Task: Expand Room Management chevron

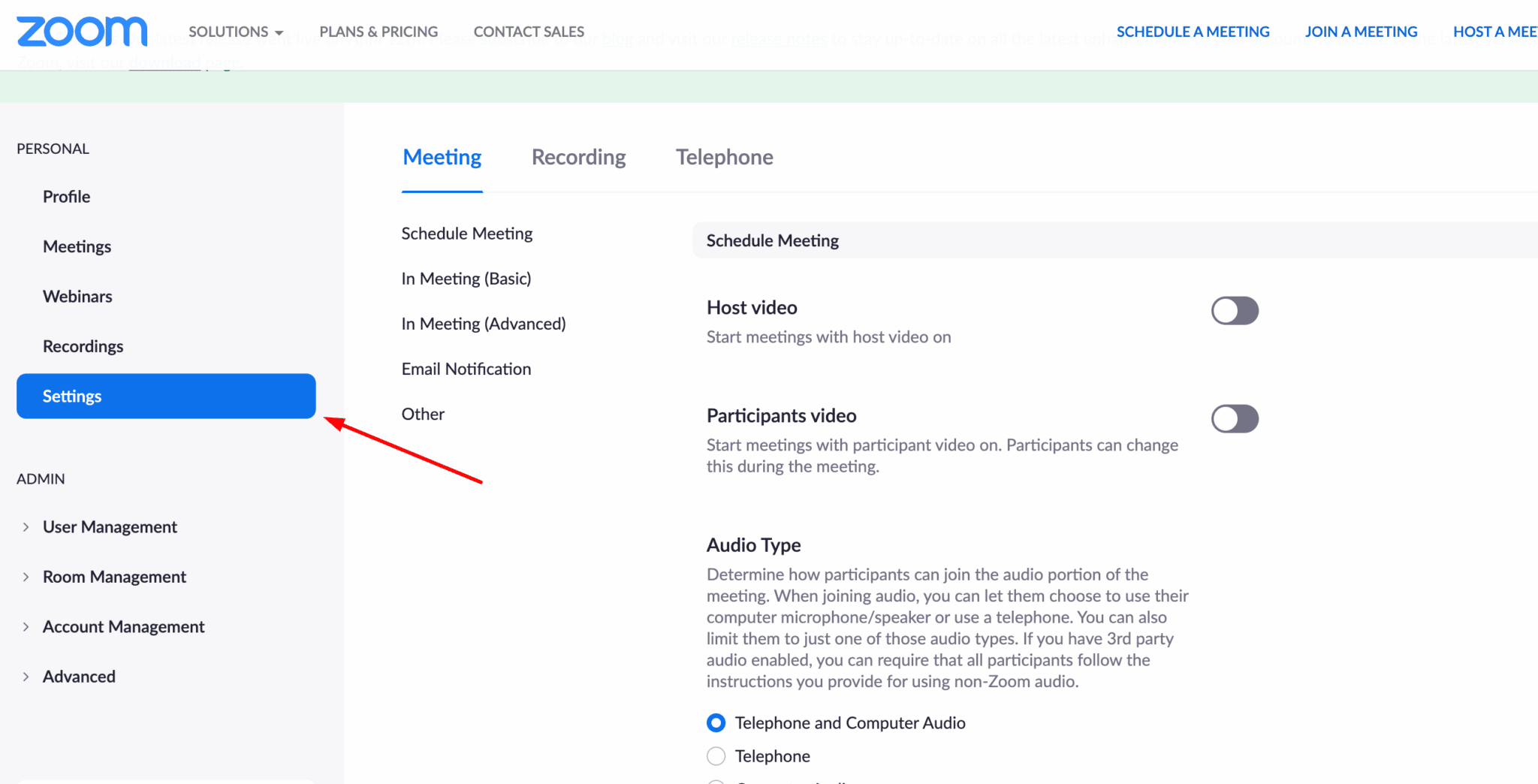Action: (x=26, y=577)
